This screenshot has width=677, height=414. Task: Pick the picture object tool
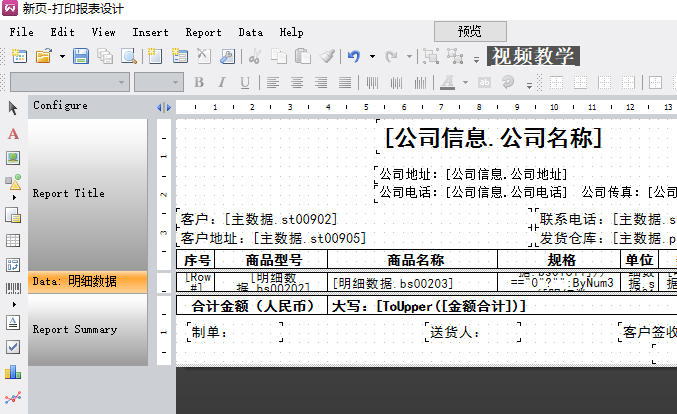point(13,158)
